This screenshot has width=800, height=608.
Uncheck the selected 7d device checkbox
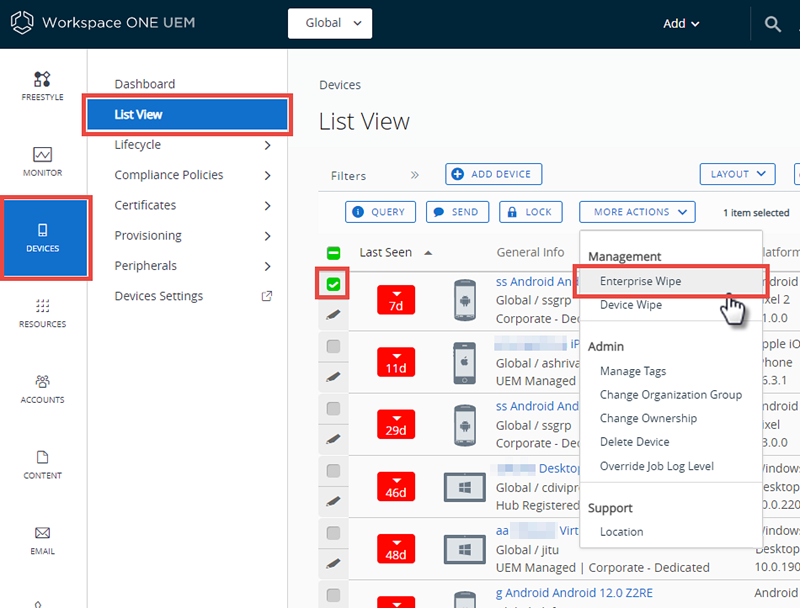tap(333, 284)
